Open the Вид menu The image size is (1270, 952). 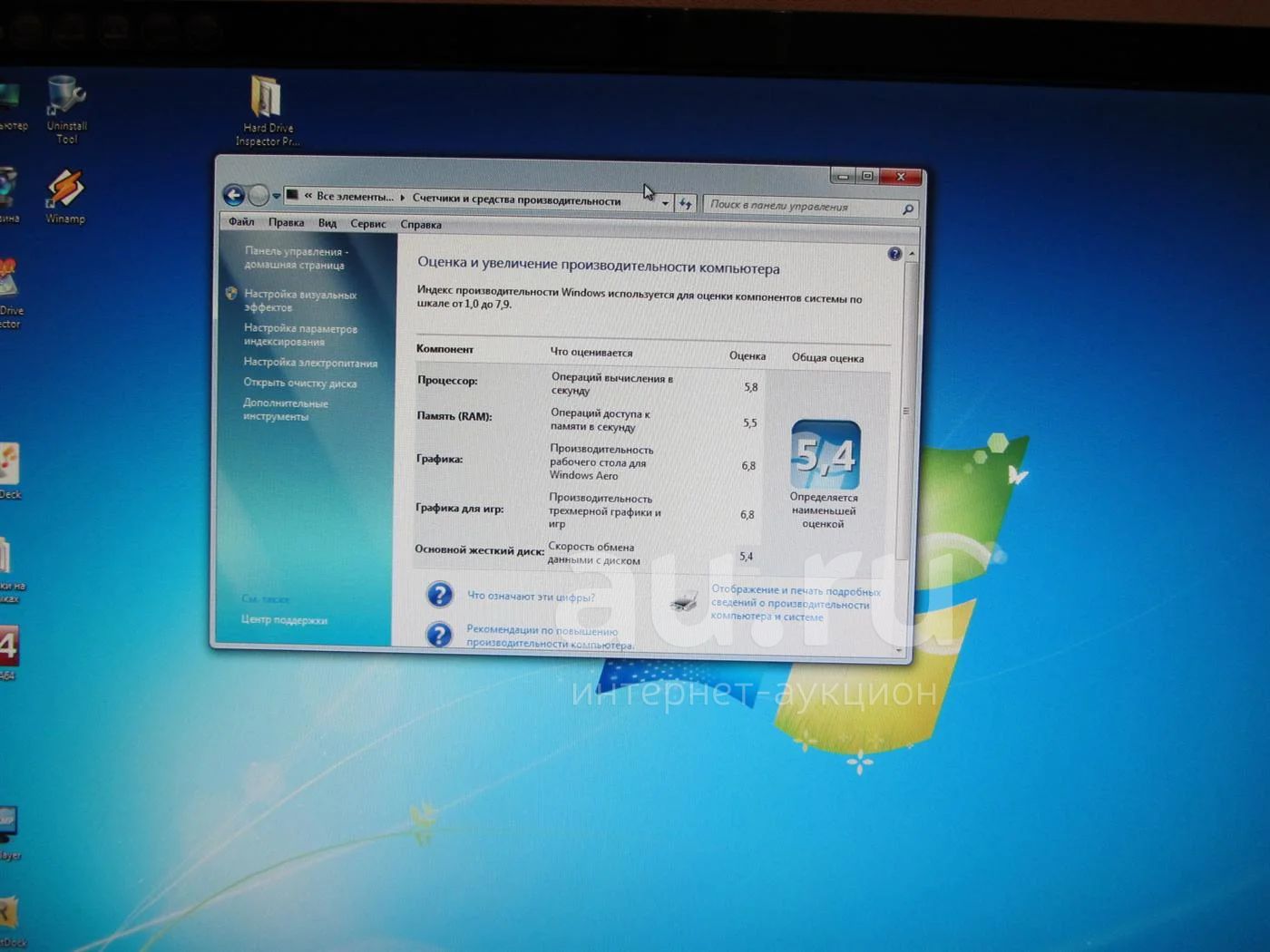click(327, 223)
